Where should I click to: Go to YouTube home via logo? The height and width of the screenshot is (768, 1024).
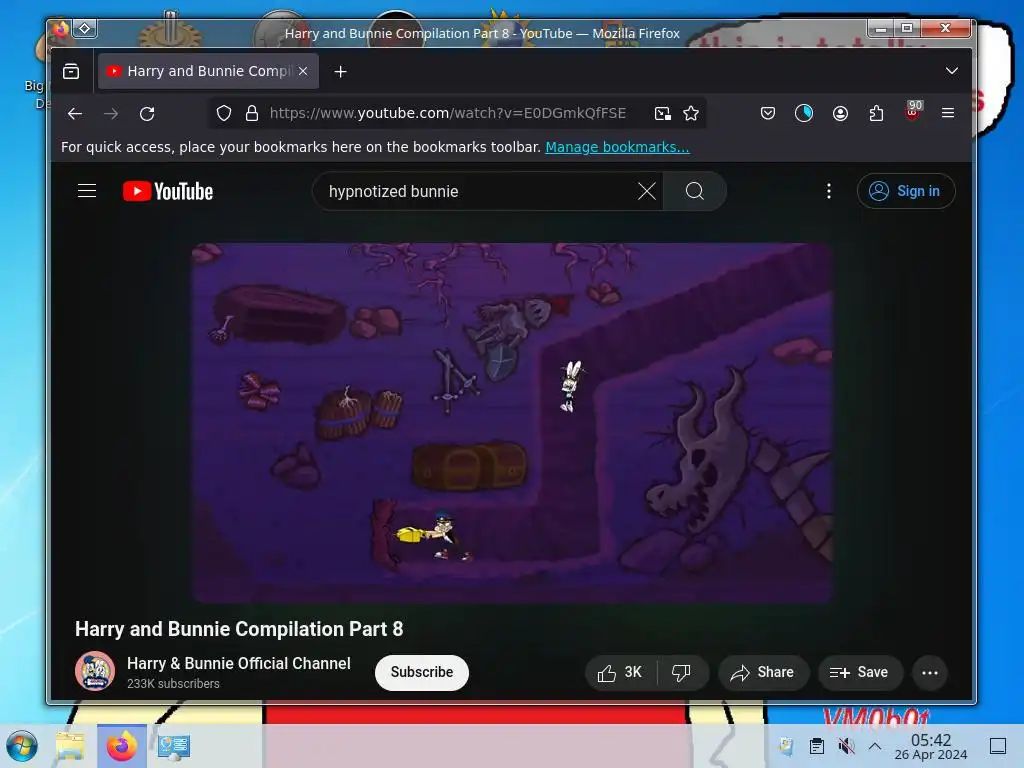coord(168,191)
